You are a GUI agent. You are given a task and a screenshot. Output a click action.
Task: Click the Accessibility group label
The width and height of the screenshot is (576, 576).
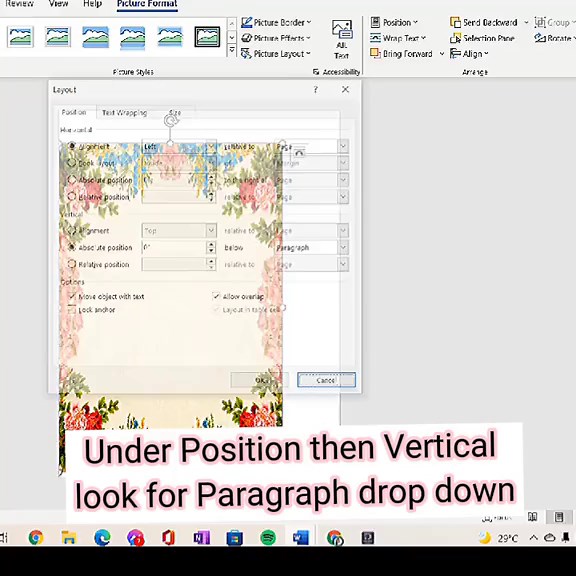(x=342, y=72)
